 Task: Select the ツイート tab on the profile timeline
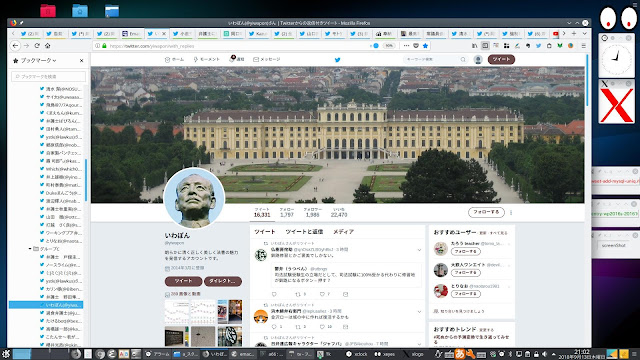(264, 231)
